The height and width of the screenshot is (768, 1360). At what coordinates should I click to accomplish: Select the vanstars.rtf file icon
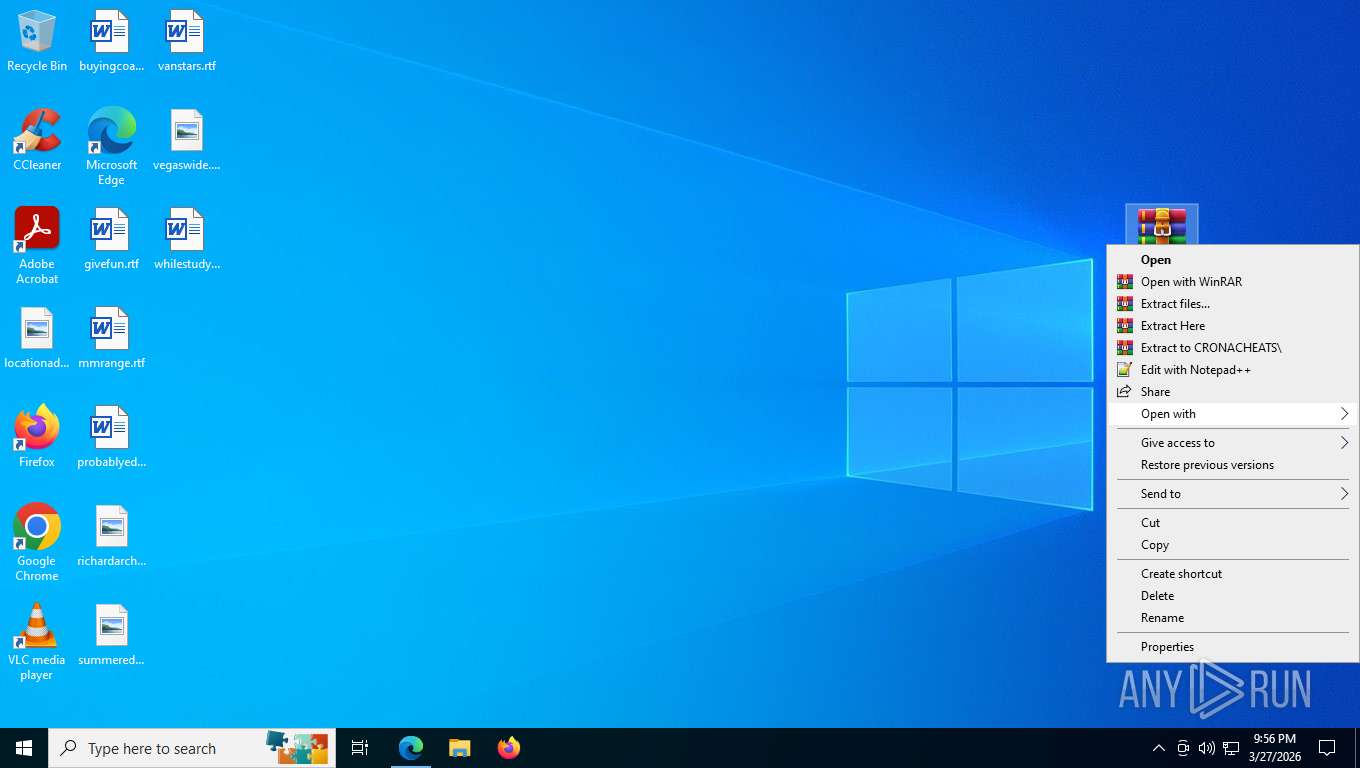(186, 41)
